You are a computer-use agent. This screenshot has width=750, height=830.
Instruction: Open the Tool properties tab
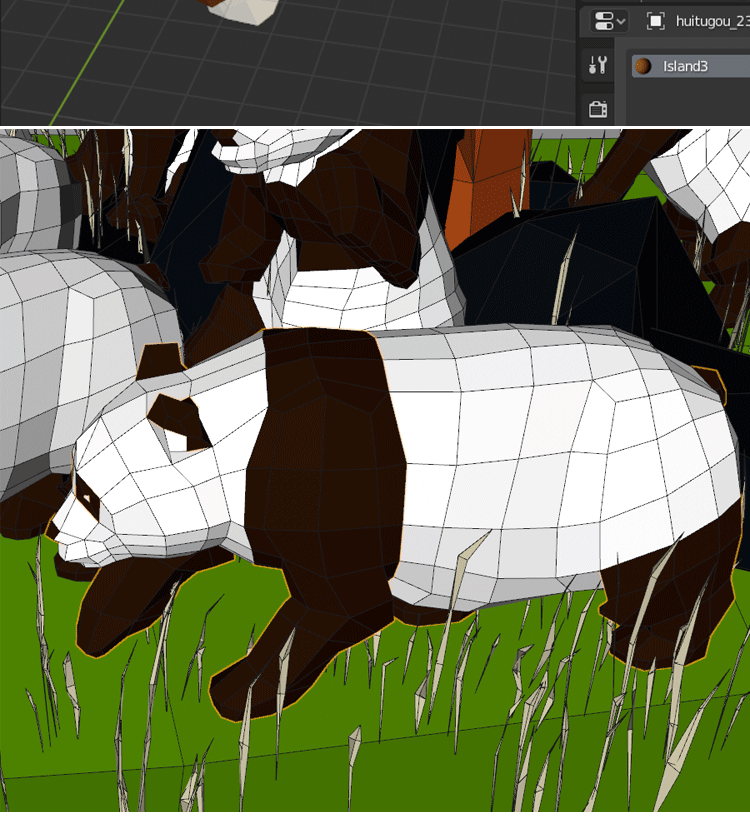pos(598,65)
